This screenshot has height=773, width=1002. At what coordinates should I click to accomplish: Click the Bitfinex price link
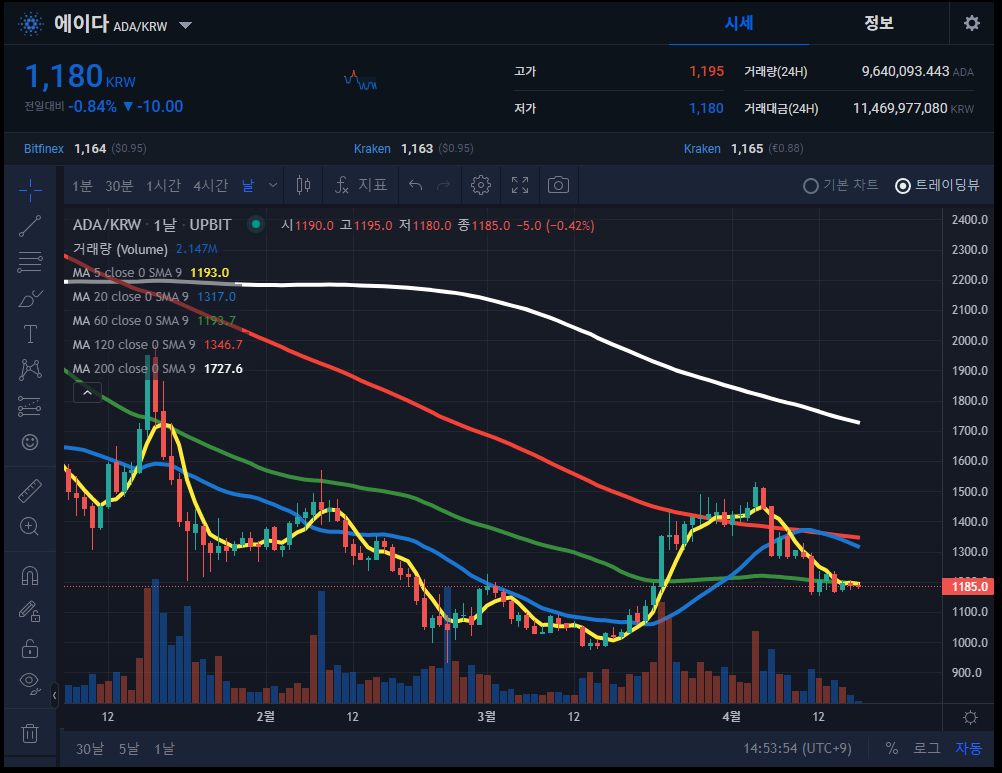tap(44, 149)
